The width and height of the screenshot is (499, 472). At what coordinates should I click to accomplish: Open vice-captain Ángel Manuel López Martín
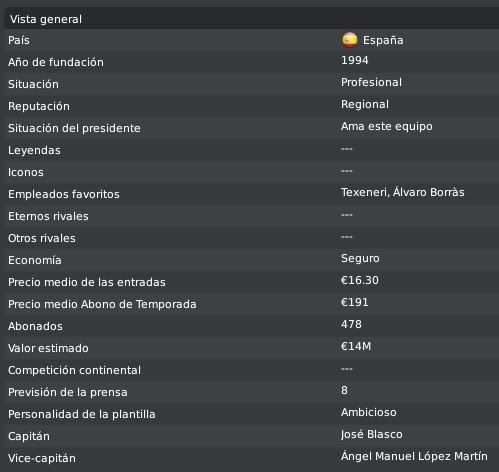(414, 456)
